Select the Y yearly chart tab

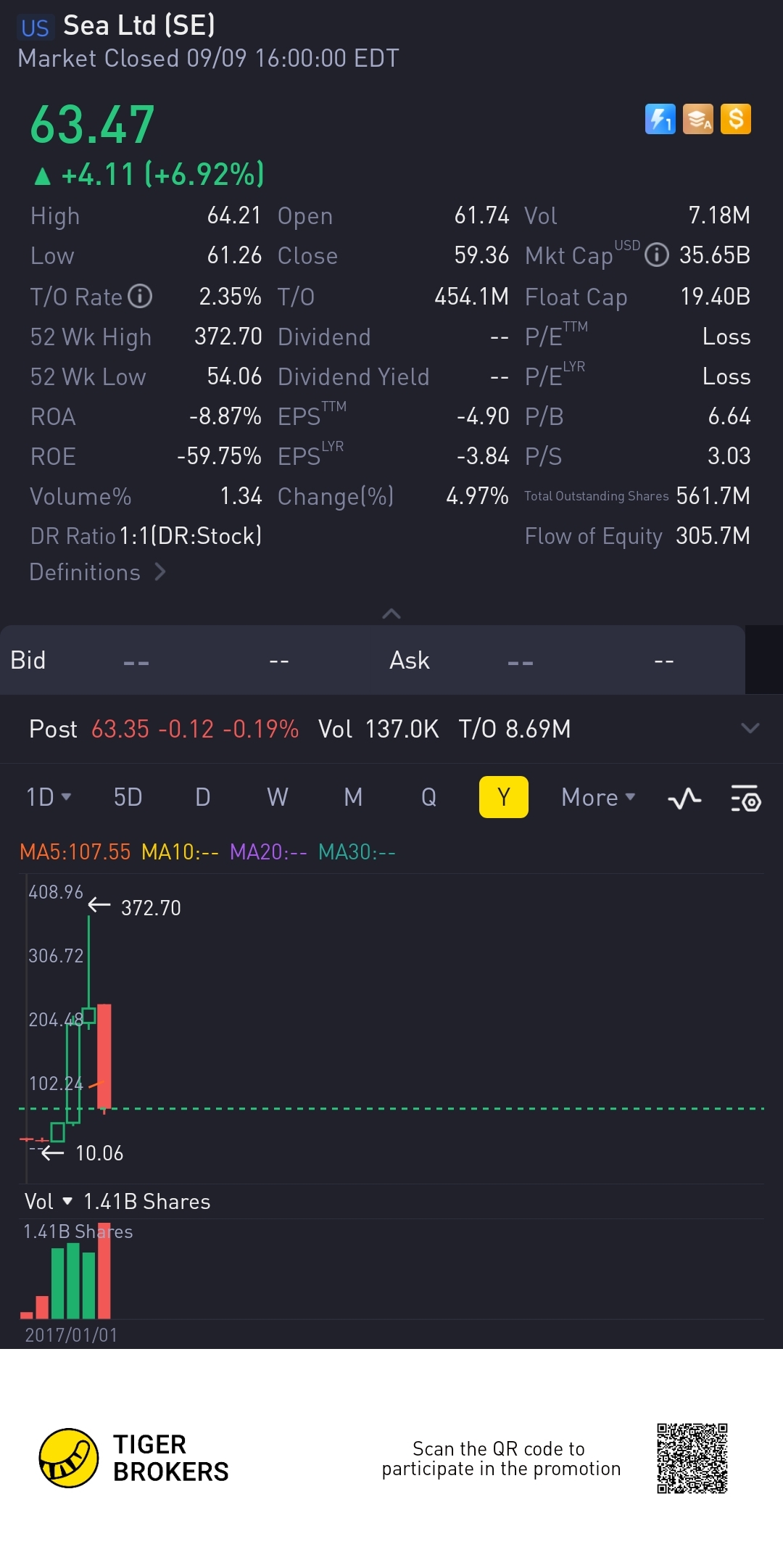click(x=503, y=797)
